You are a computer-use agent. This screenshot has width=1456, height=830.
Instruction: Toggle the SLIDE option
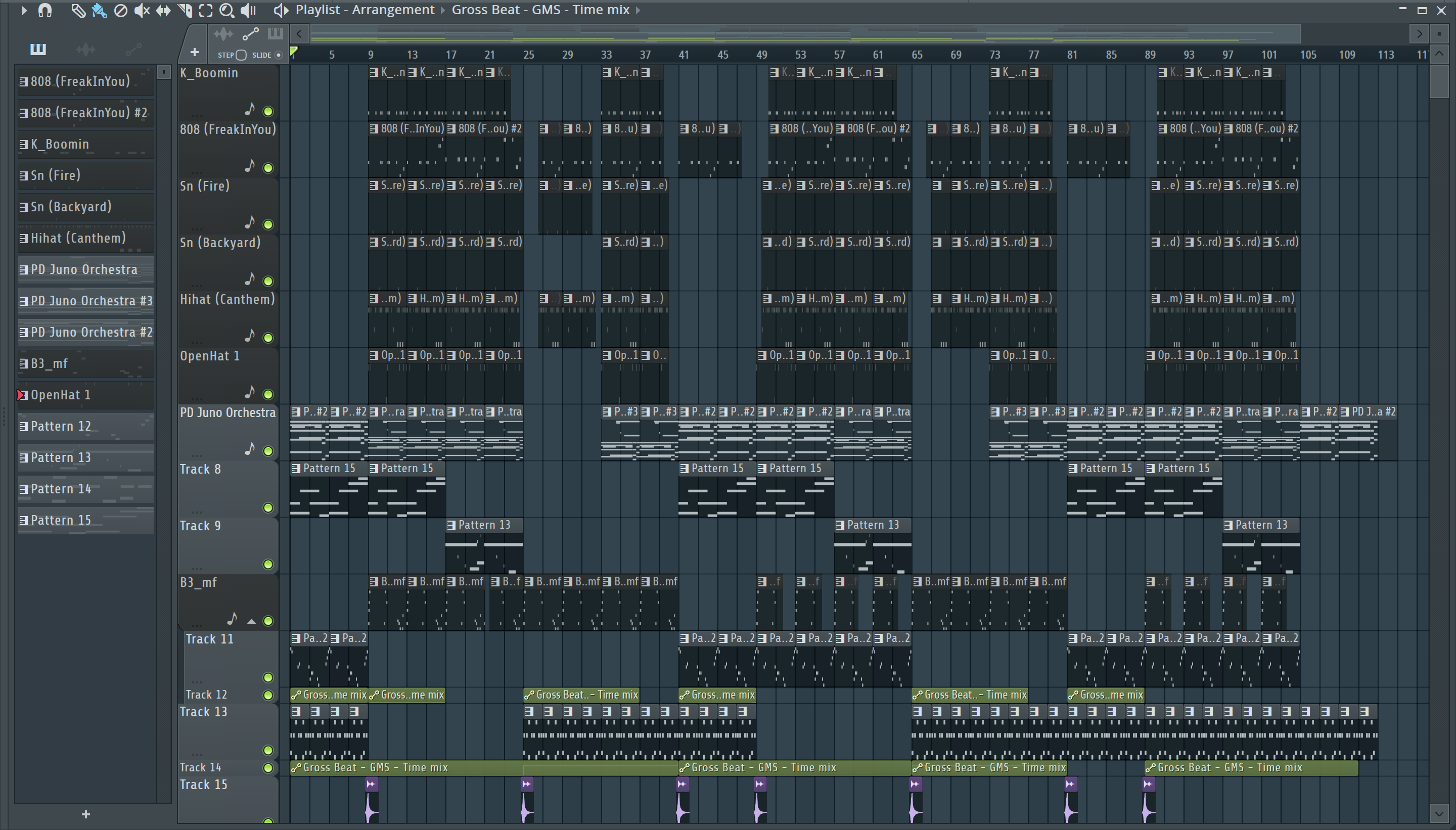[x=278, y=55]
